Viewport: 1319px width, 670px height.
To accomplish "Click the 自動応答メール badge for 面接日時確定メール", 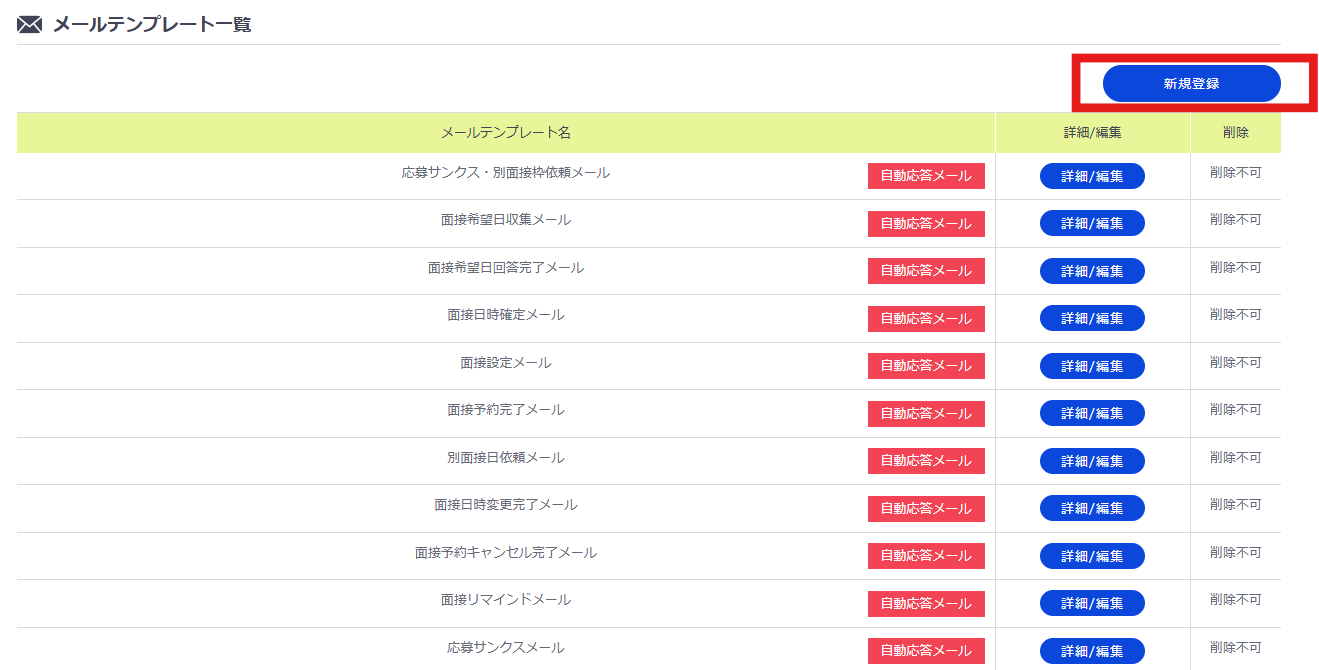I will point(925,318).
